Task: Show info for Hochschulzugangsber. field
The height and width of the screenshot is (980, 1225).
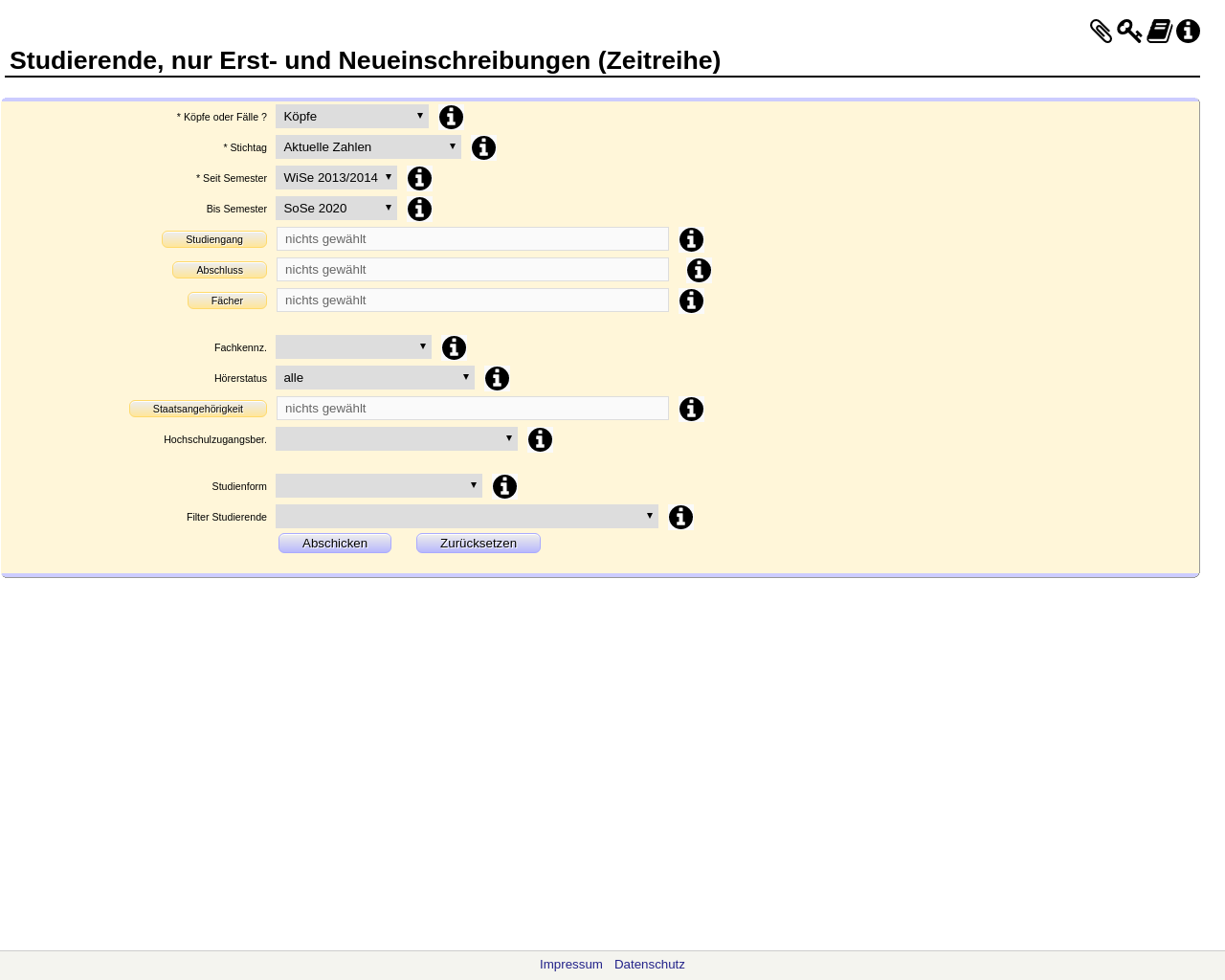Action: coord(540,439)
